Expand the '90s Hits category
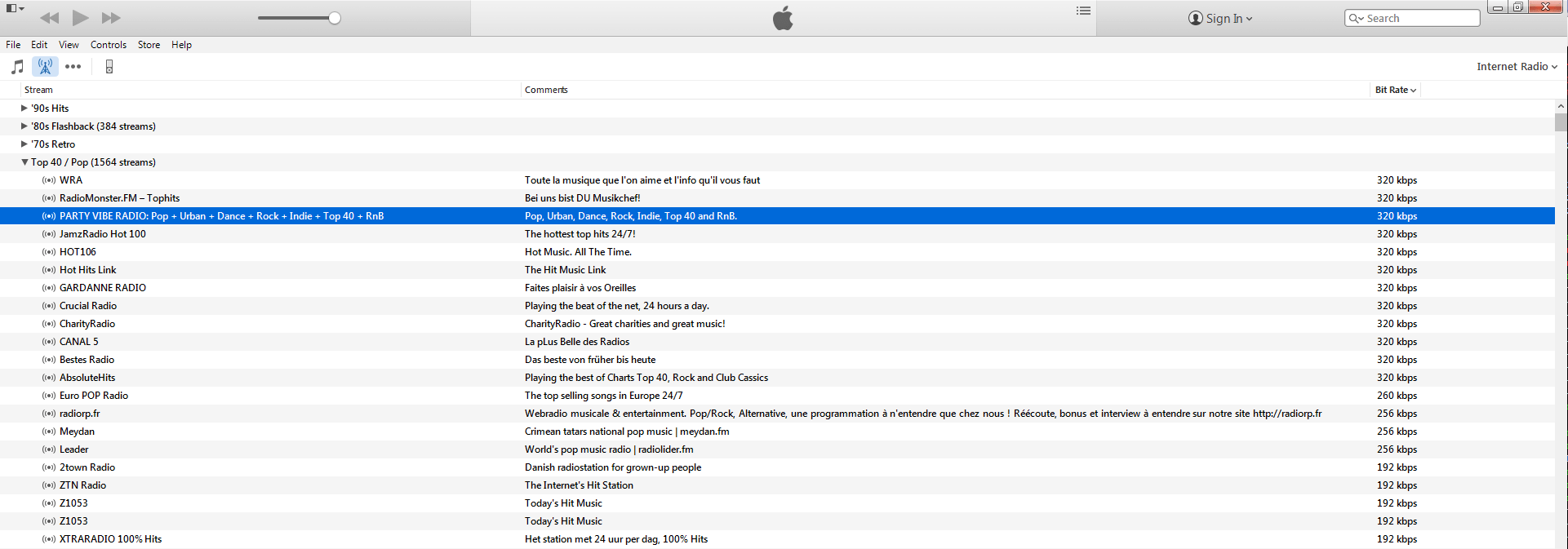This screenshot has width=1568, height=549. [x=24, y=108]
